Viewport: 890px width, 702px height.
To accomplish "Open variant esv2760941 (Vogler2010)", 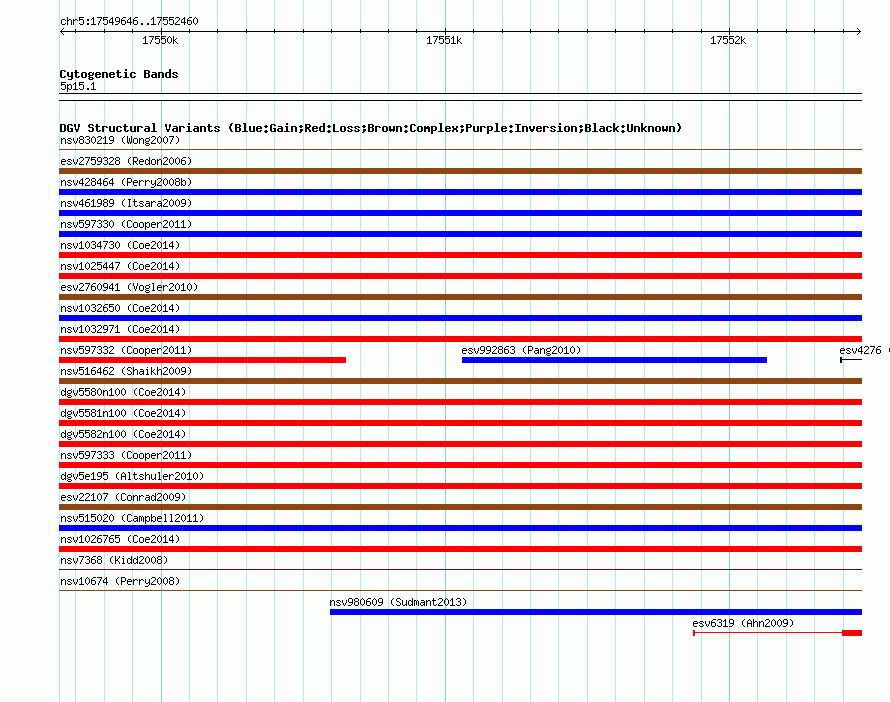I will [129, 287].
